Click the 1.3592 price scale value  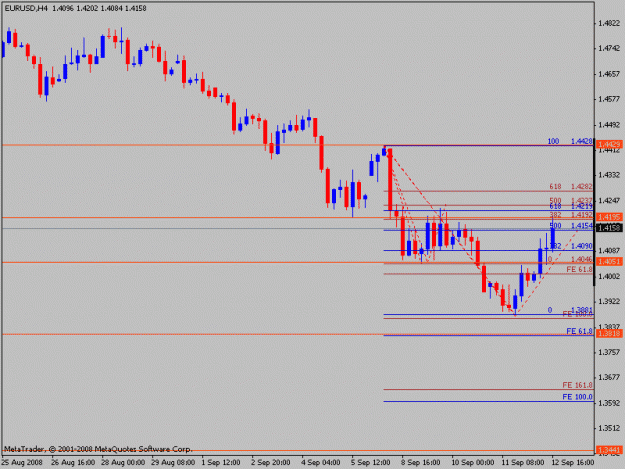609,403
